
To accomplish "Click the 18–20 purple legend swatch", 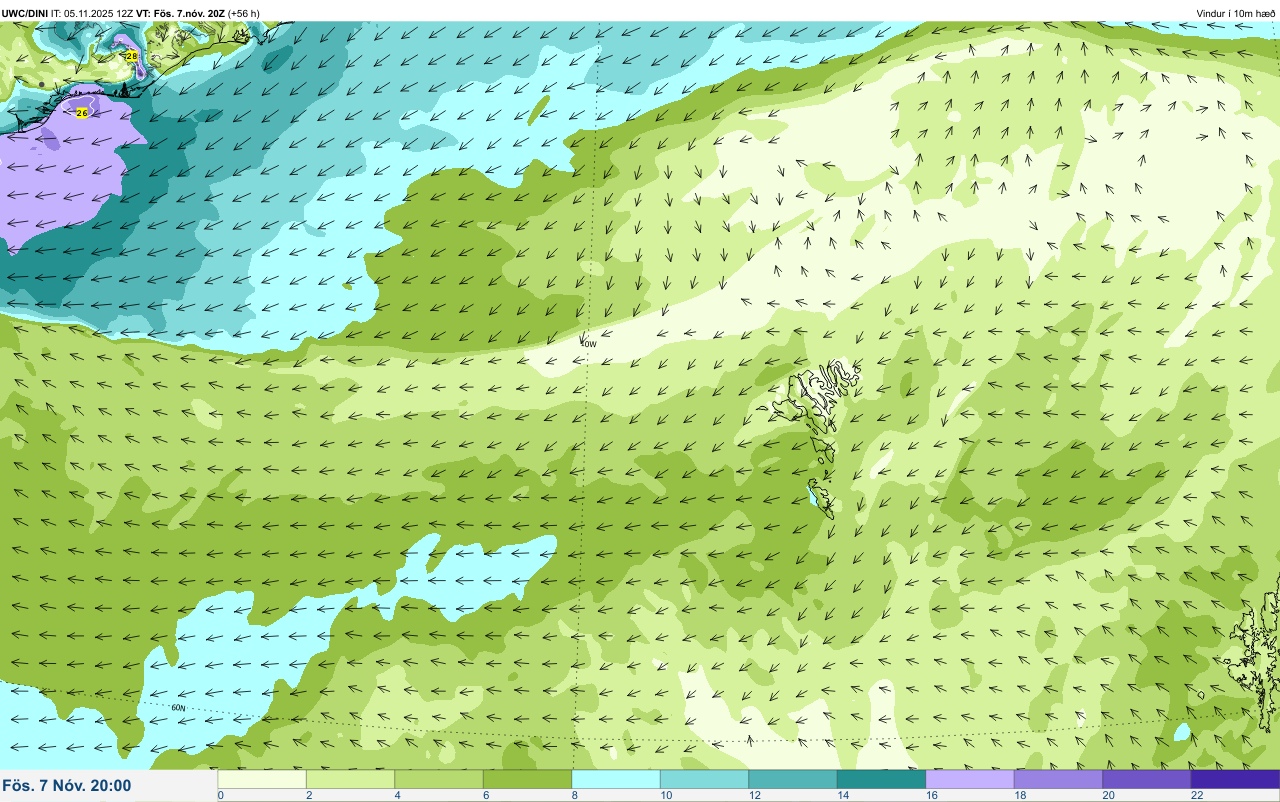I will [x=1058, y=779].
